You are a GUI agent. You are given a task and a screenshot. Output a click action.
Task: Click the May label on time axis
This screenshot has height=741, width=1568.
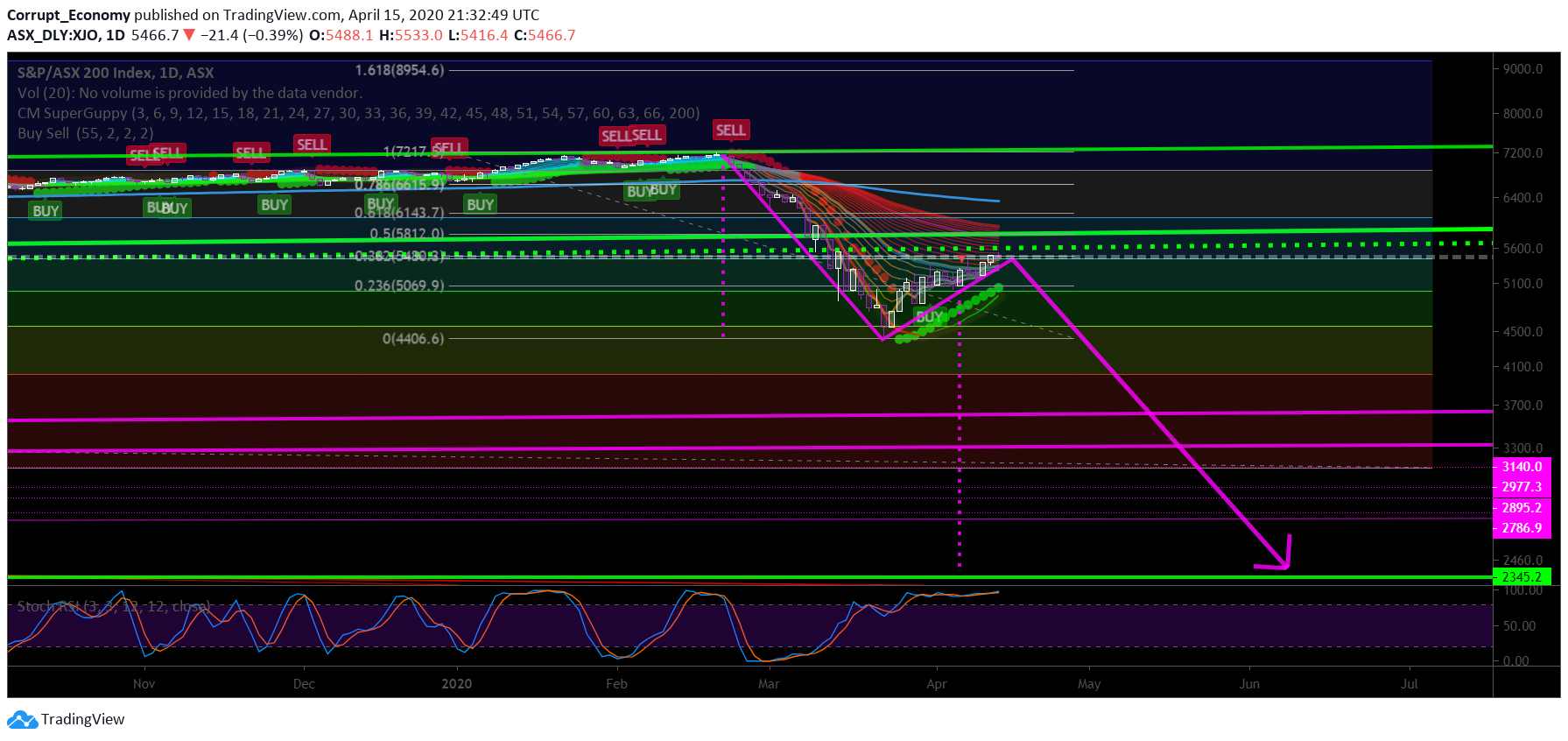(x=1089, y=684)
